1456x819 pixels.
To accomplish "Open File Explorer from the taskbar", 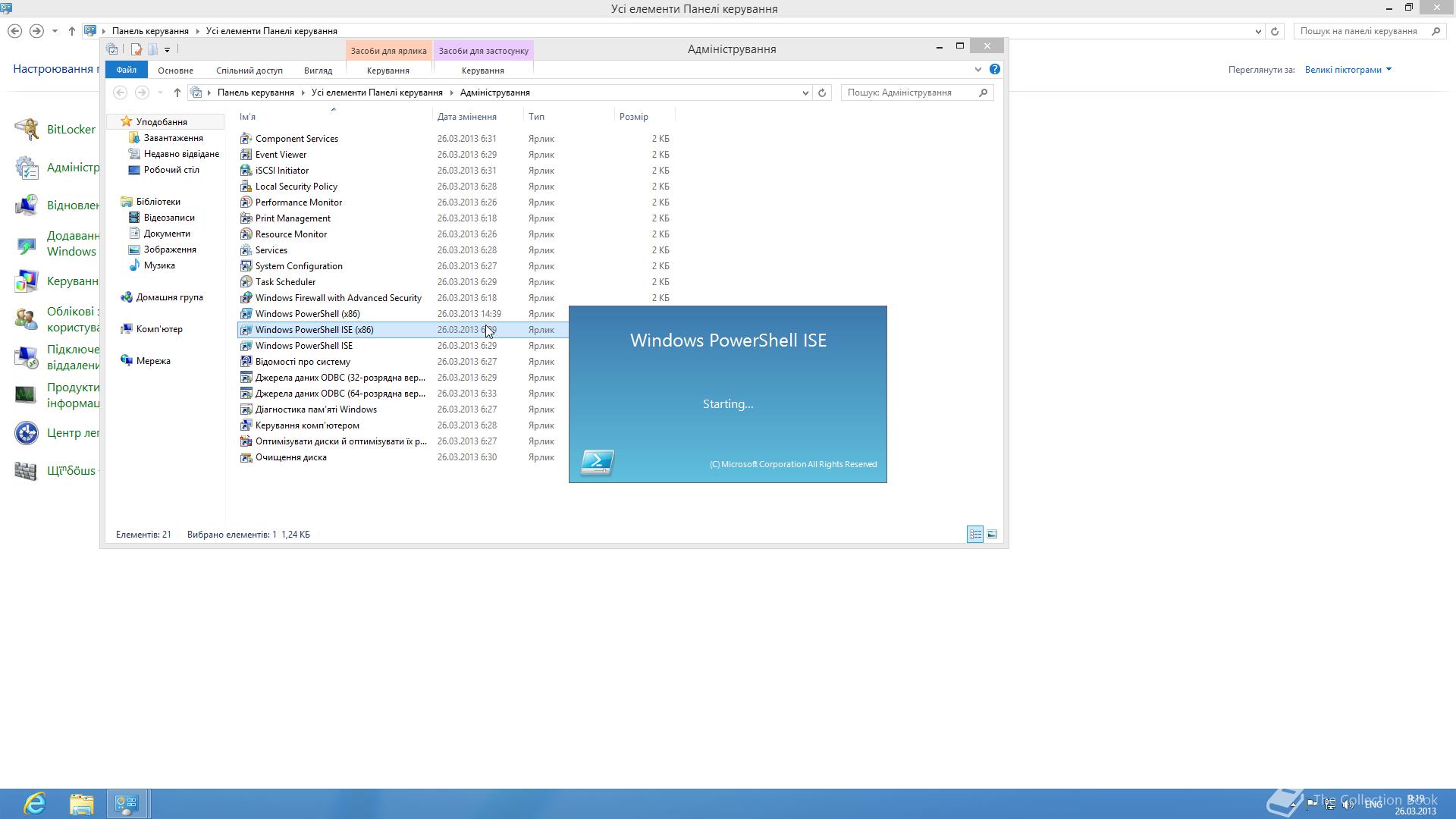I will click(81, 804).
